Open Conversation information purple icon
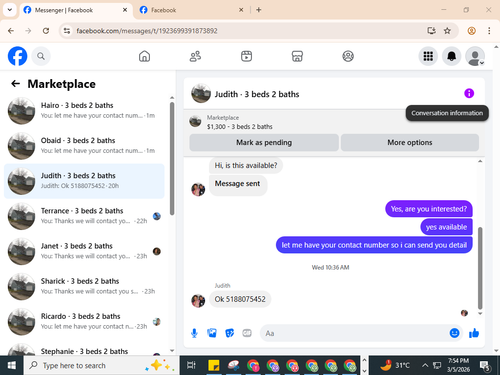Viewport: 500px width, 375px height. point(469,93)
